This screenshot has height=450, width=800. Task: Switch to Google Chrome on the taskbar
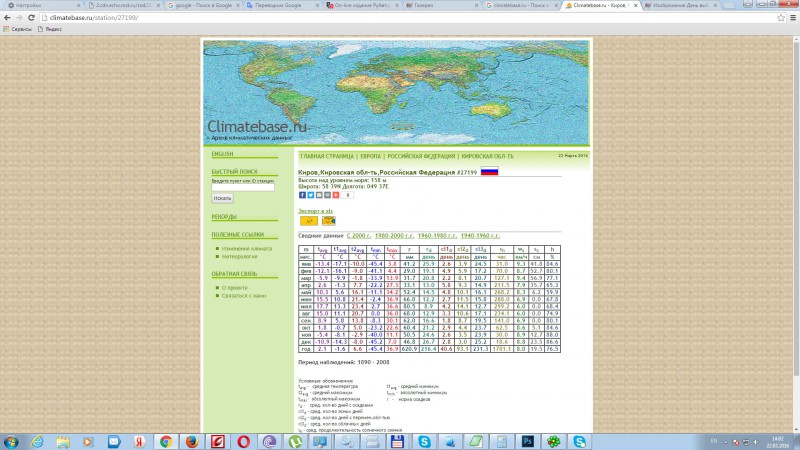165,441
